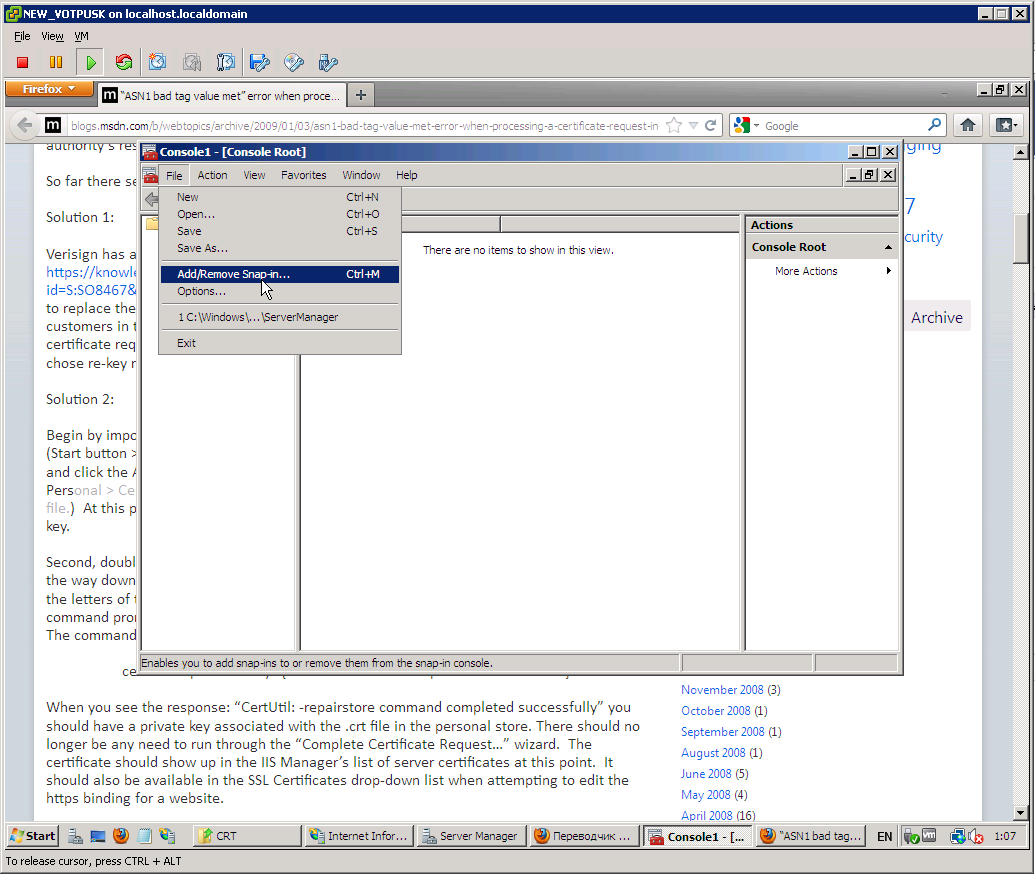The image size is (1035, 874).
Task: Open the VMware console View menu
Action: 52,36
